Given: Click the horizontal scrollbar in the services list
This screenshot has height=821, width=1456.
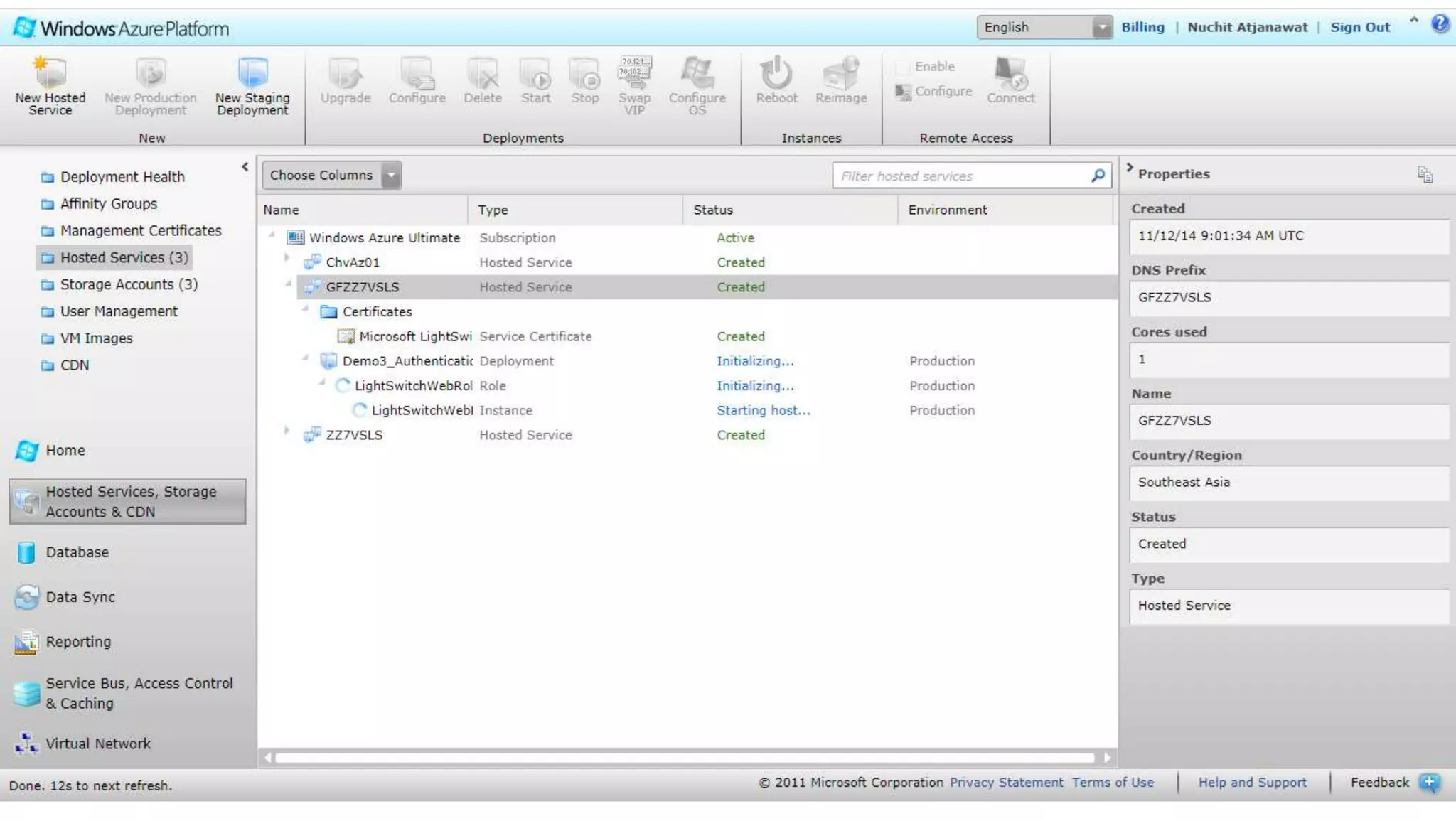Looking at the screenshot, I should click(684, 758).
